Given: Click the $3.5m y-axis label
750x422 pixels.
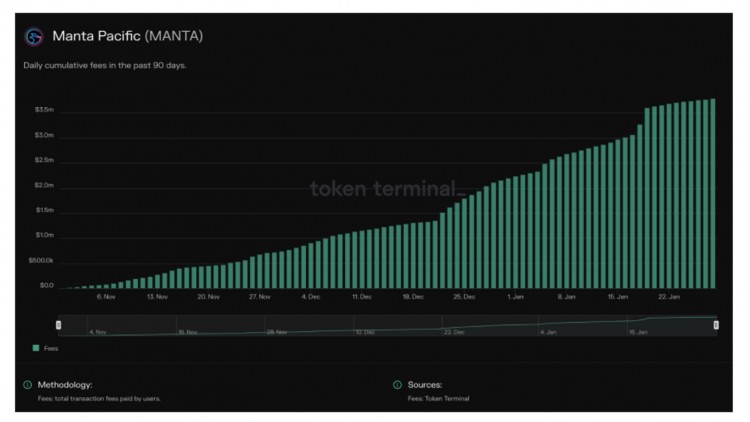Looking at the screenshot, I should pos(44,110).
